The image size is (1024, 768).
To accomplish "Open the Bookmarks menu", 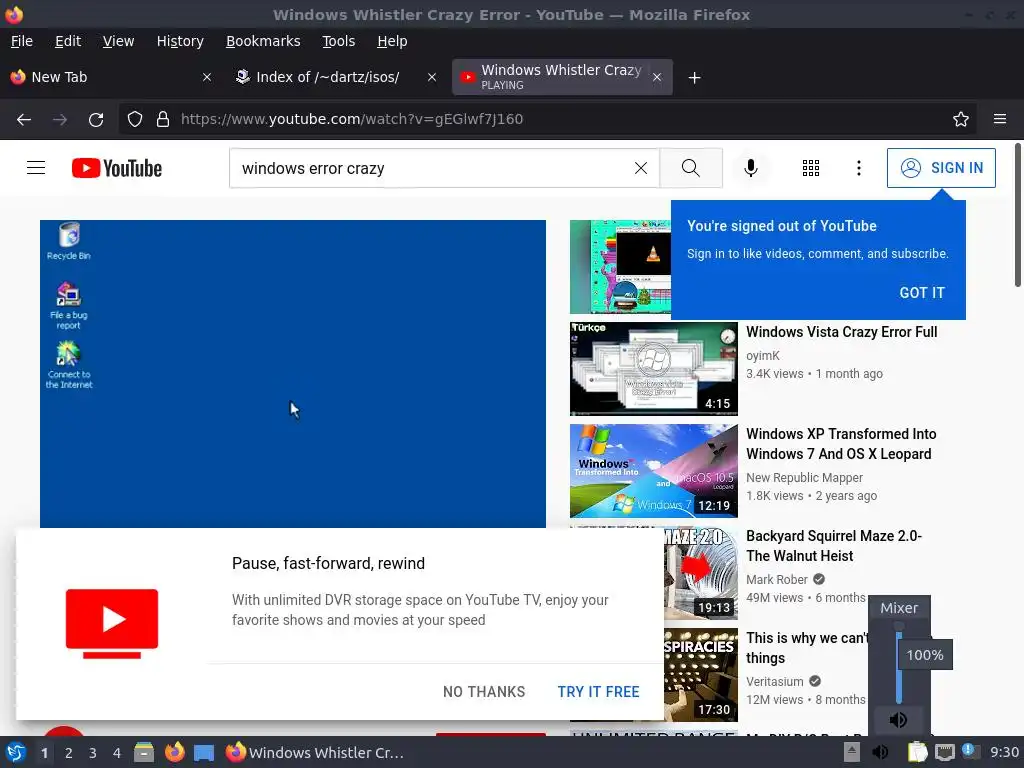I will (x=263, y=41).
